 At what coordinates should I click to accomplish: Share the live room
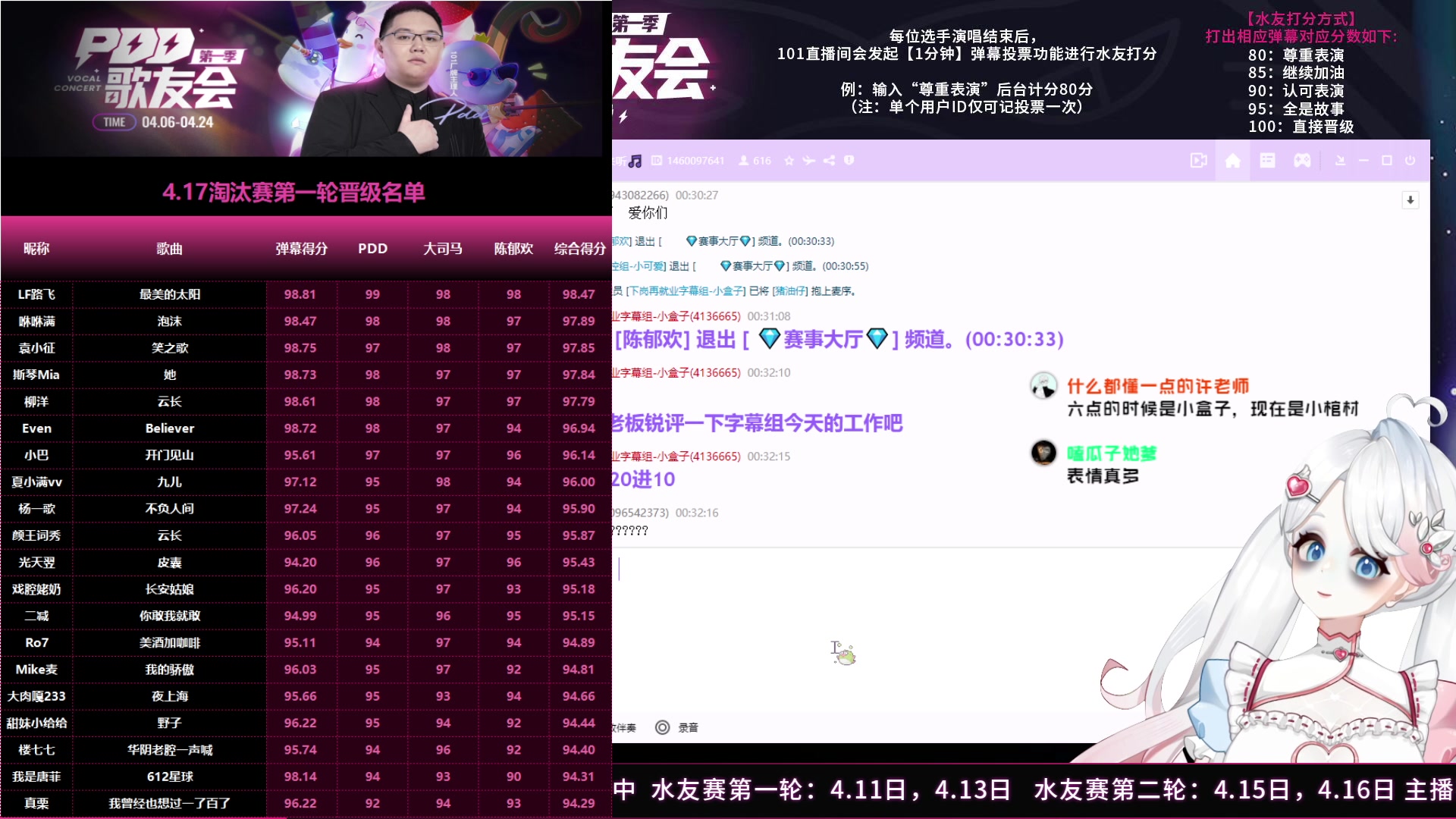coord(830,161)
